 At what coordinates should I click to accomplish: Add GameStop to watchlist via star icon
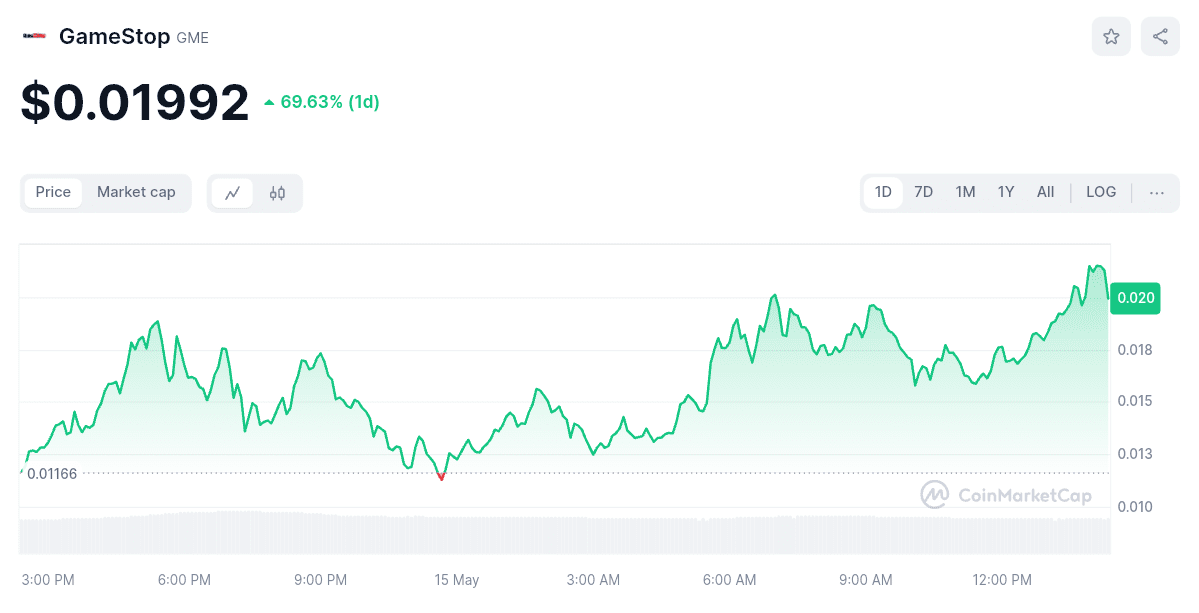click(1110, 36)
